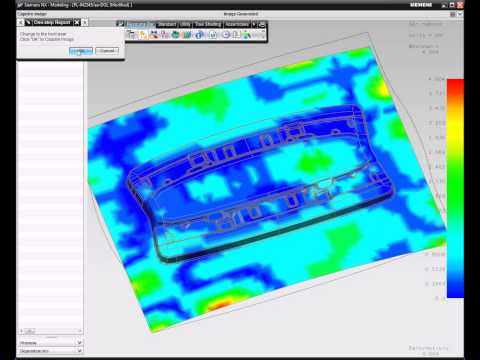Click the green round icon in toolbar
Screen dimensions: 480x360
click(176, 35)
